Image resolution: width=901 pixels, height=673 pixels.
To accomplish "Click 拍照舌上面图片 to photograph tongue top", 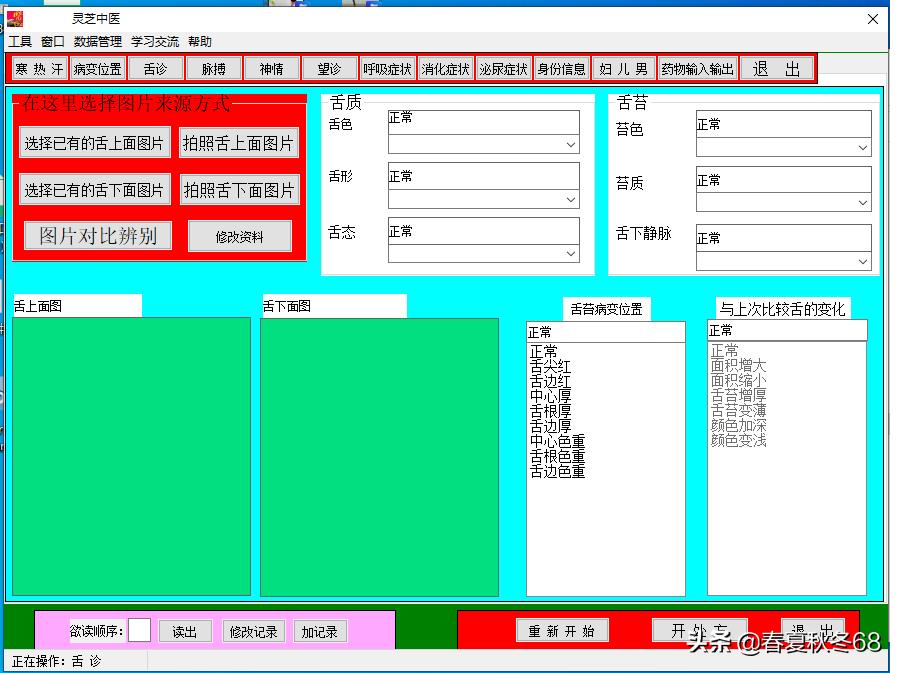I will [x=239, y=142].
